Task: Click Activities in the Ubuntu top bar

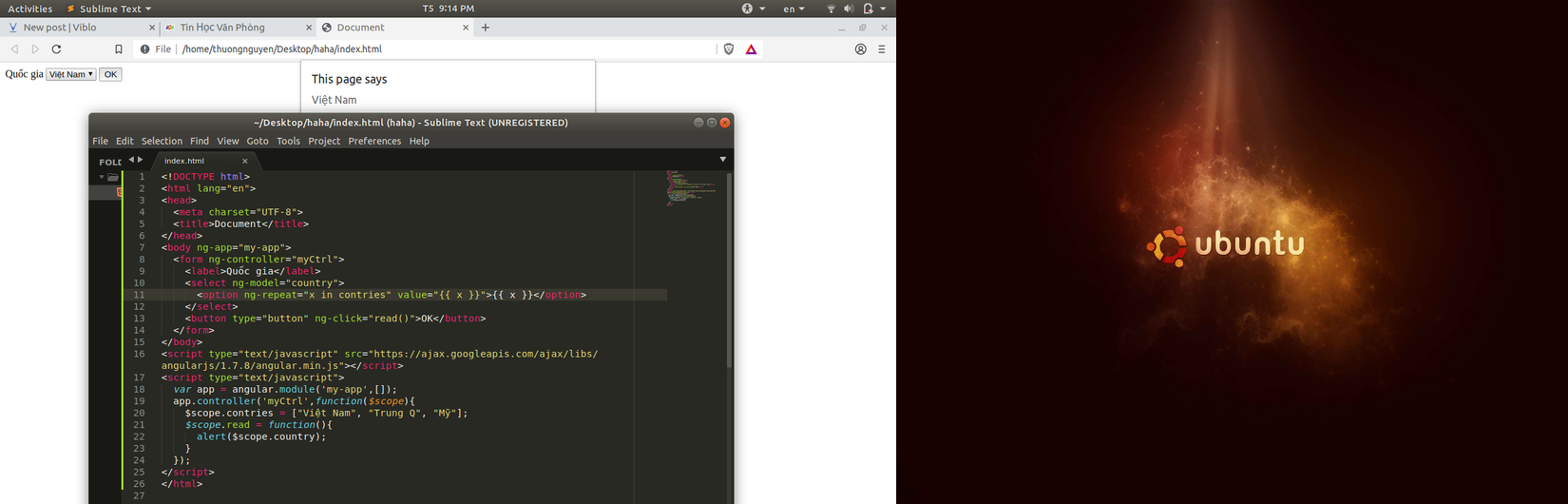Action: (x=30, y=9)
